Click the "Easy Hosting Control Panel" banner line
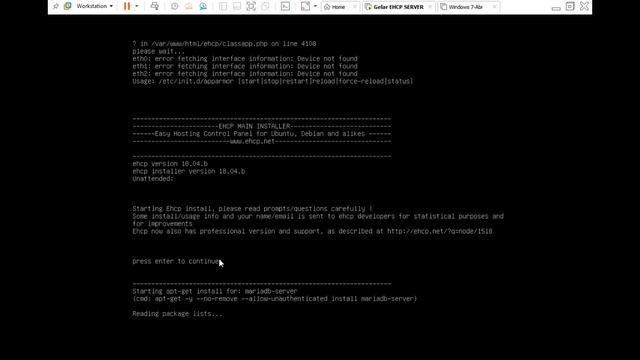 pos(262,134)
